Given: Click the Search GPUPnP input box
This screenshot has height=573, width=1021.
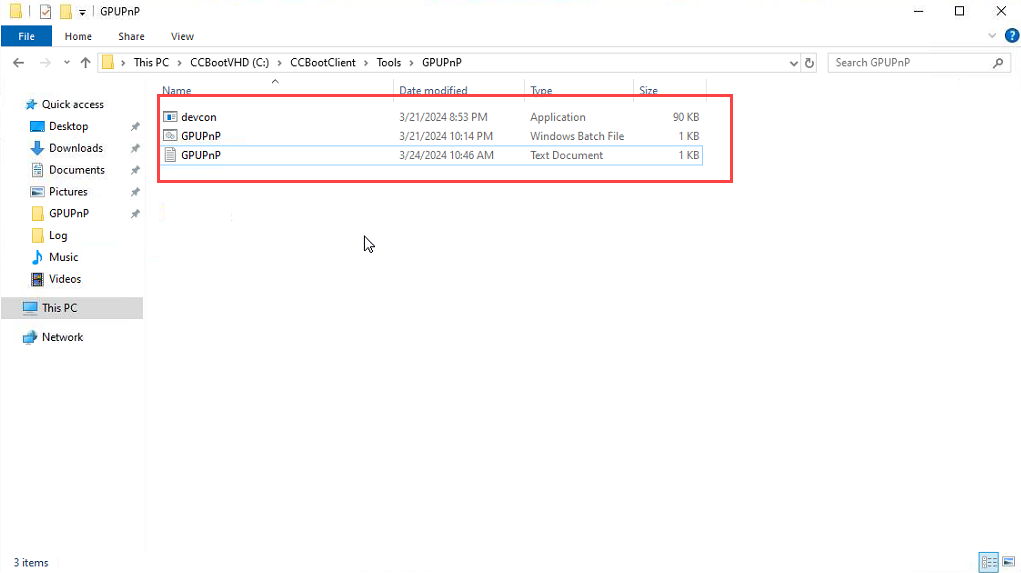Looking at the screenshot, I should click(910, 63).
